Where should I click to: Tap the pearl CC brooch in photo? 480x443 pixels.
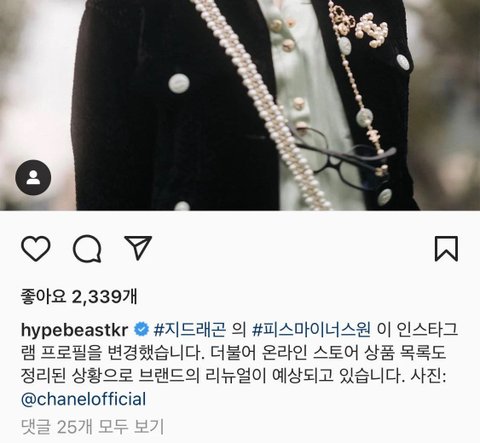(x=372, y=29)
